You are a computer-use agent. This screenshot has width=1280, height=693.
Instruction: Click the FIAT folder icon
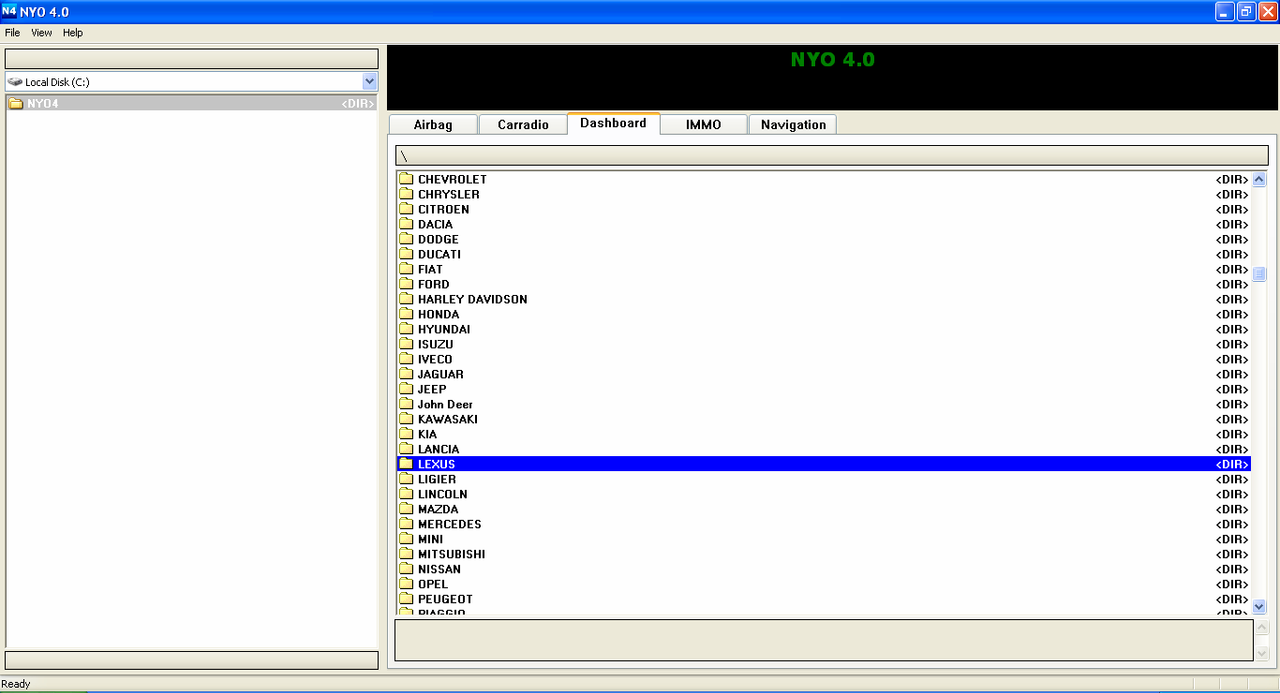pyautogui.click(x=406, y=269)
